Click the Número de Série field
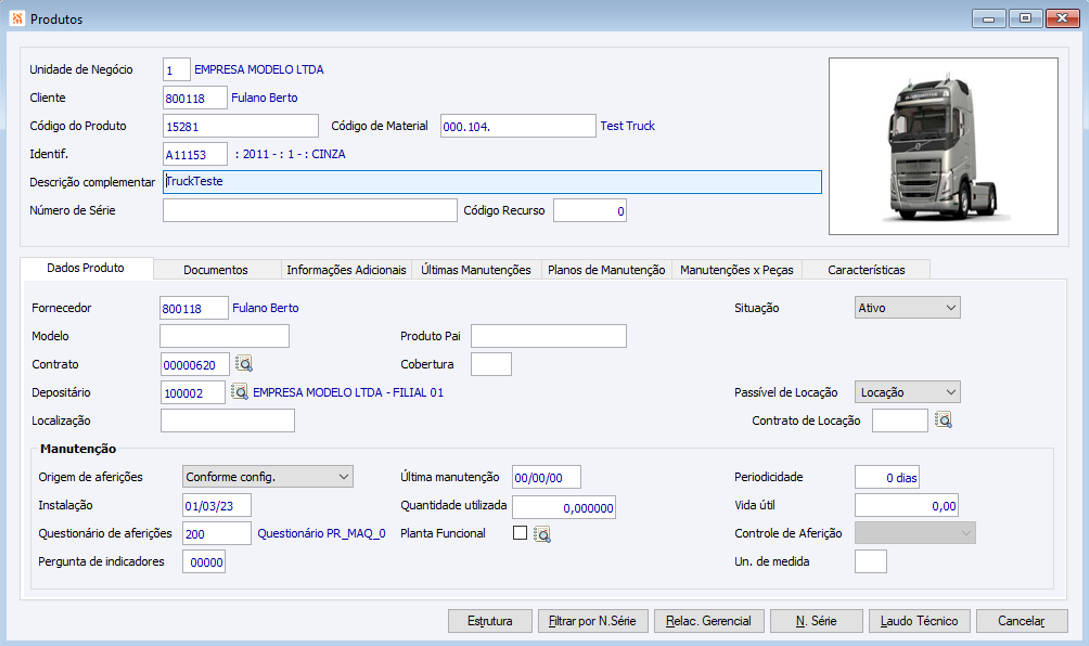Viewport: 1089px width, 646px height. pyautogui.click(x=310, y=210)
